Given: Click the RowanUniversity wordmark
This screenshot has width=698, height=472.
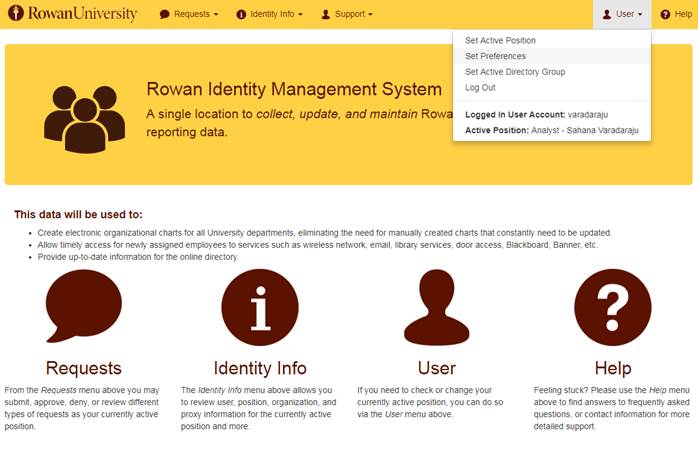Looking at the screenshot, I should point(82,13).
